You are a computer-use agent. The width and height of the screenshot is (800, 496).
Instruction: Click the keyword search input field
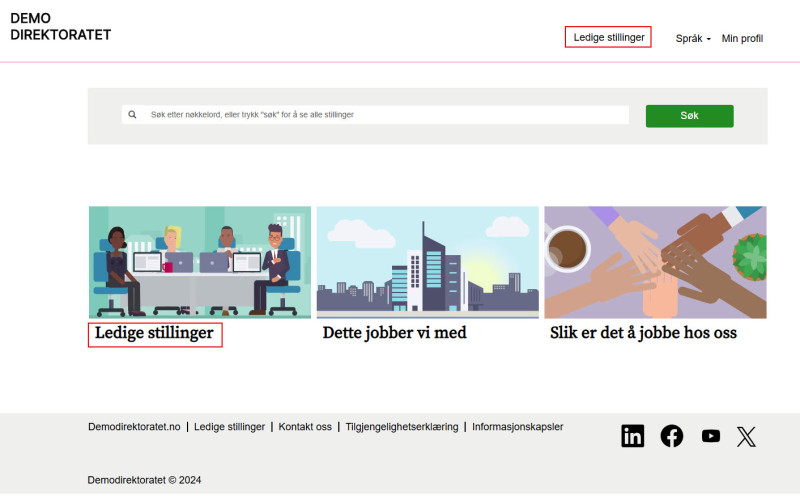[375, 115]
